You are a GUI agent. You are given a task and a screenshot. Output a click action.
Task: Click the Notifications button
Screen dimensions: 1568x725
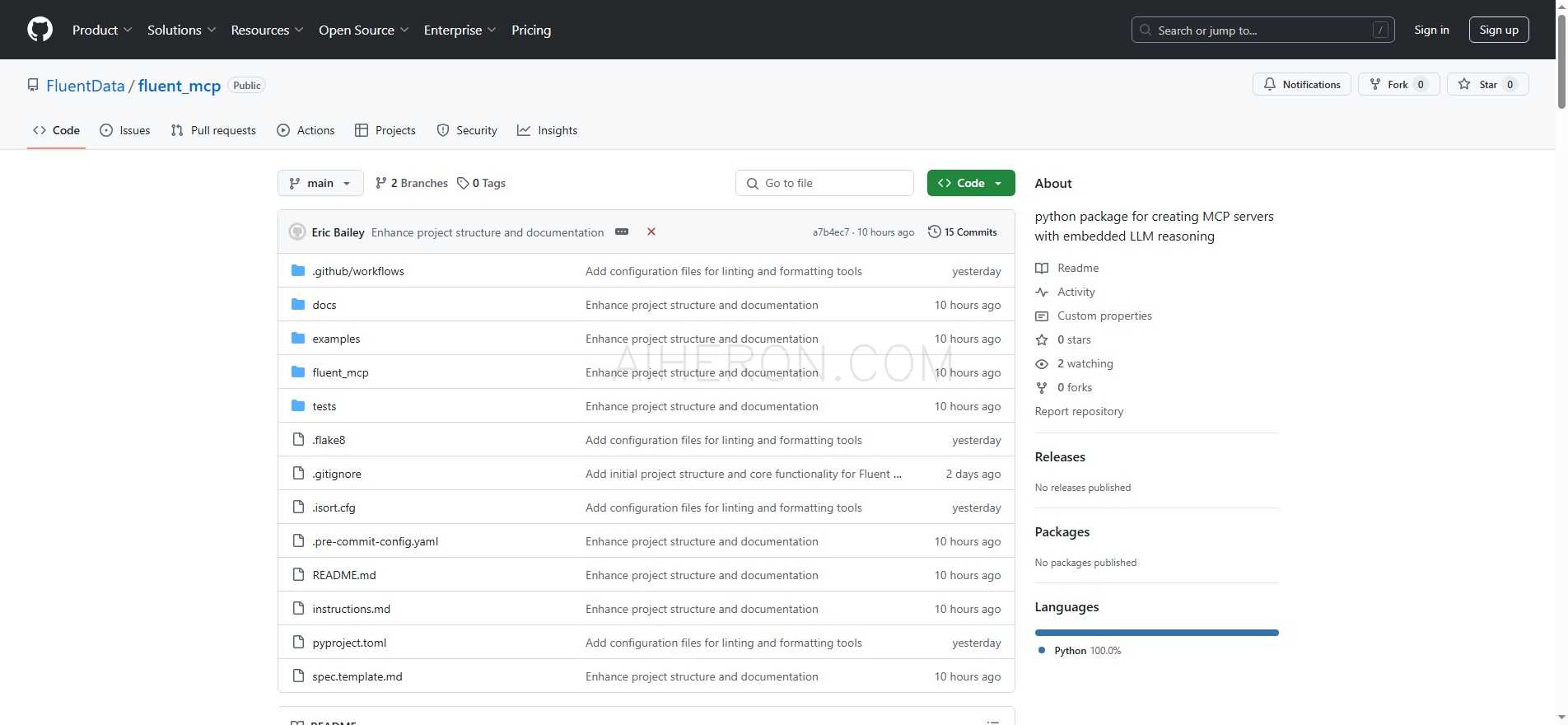1301,84
